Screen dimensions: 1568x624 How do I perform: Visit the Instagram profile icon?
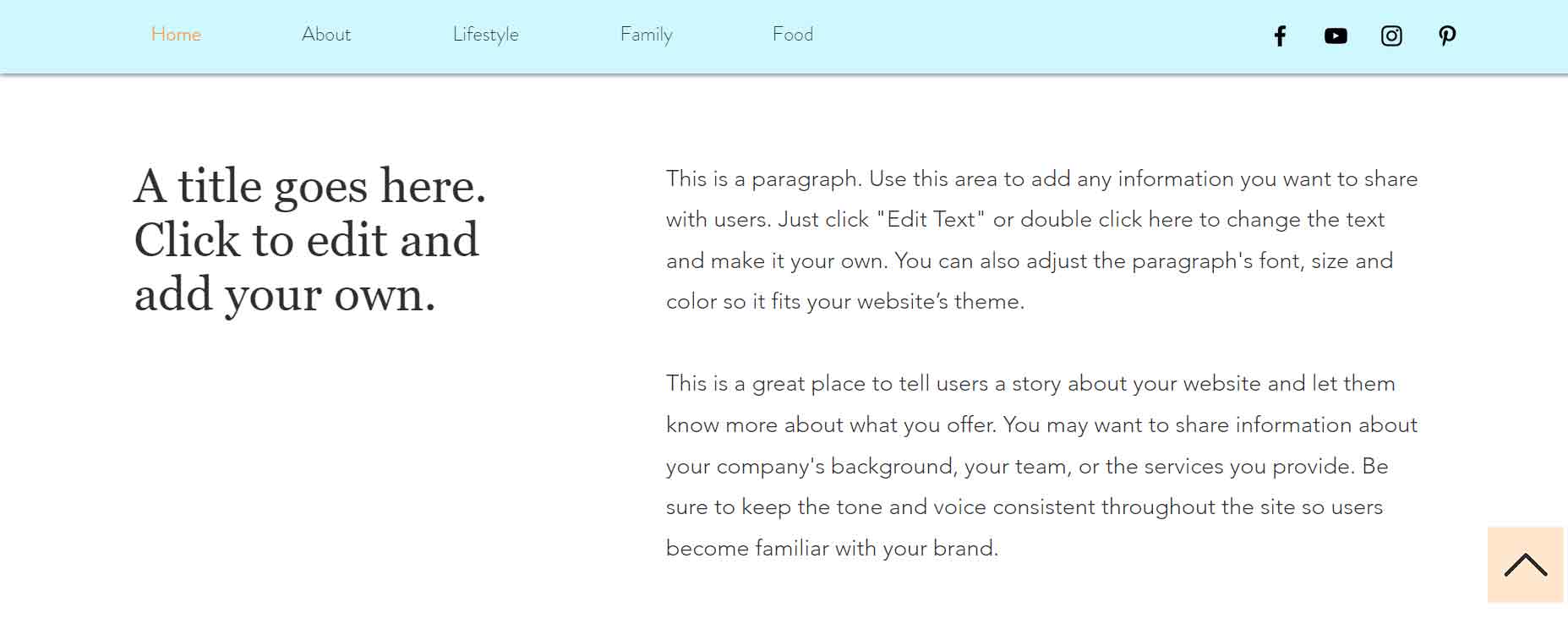(1391, 36)
